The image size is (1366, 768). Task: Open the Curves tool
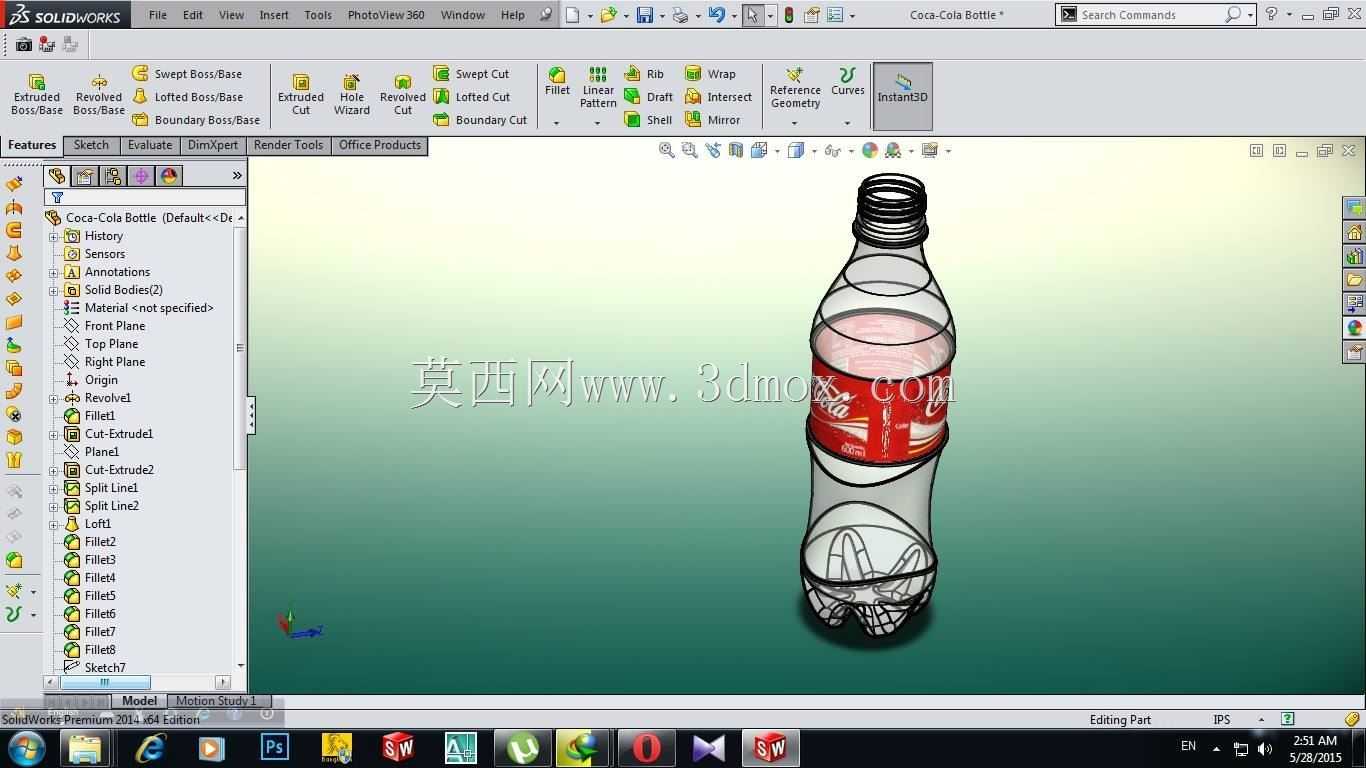pos(847,82)
